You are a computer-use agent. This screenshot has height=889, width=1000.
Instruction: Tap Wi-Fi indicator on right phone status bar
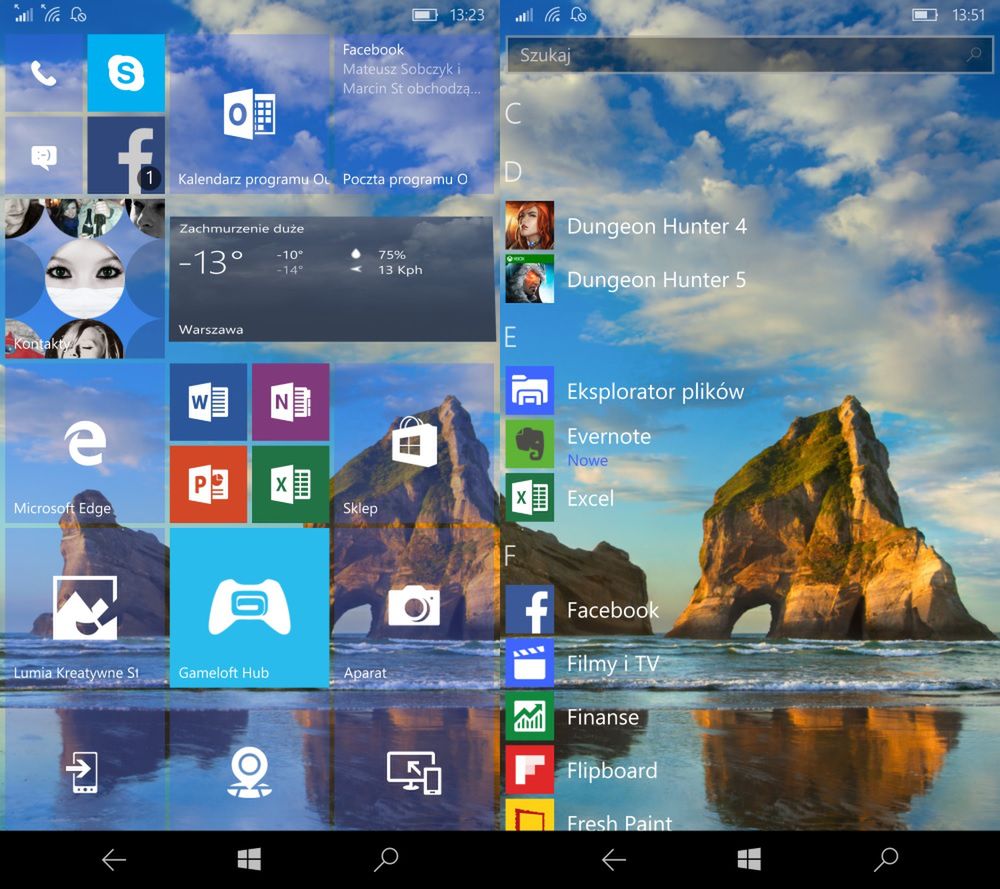point(552,14)
